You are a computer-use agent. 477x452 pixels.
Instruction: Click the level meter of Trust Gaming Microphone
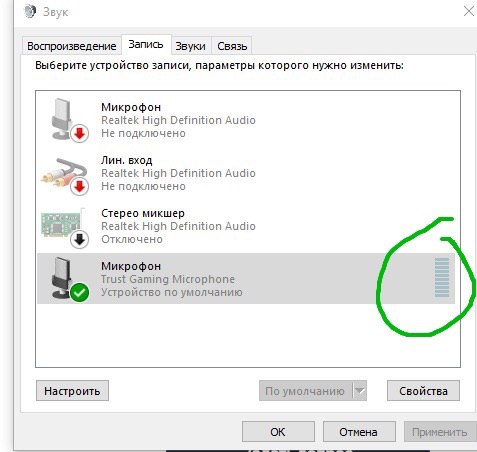click(442, 277)
